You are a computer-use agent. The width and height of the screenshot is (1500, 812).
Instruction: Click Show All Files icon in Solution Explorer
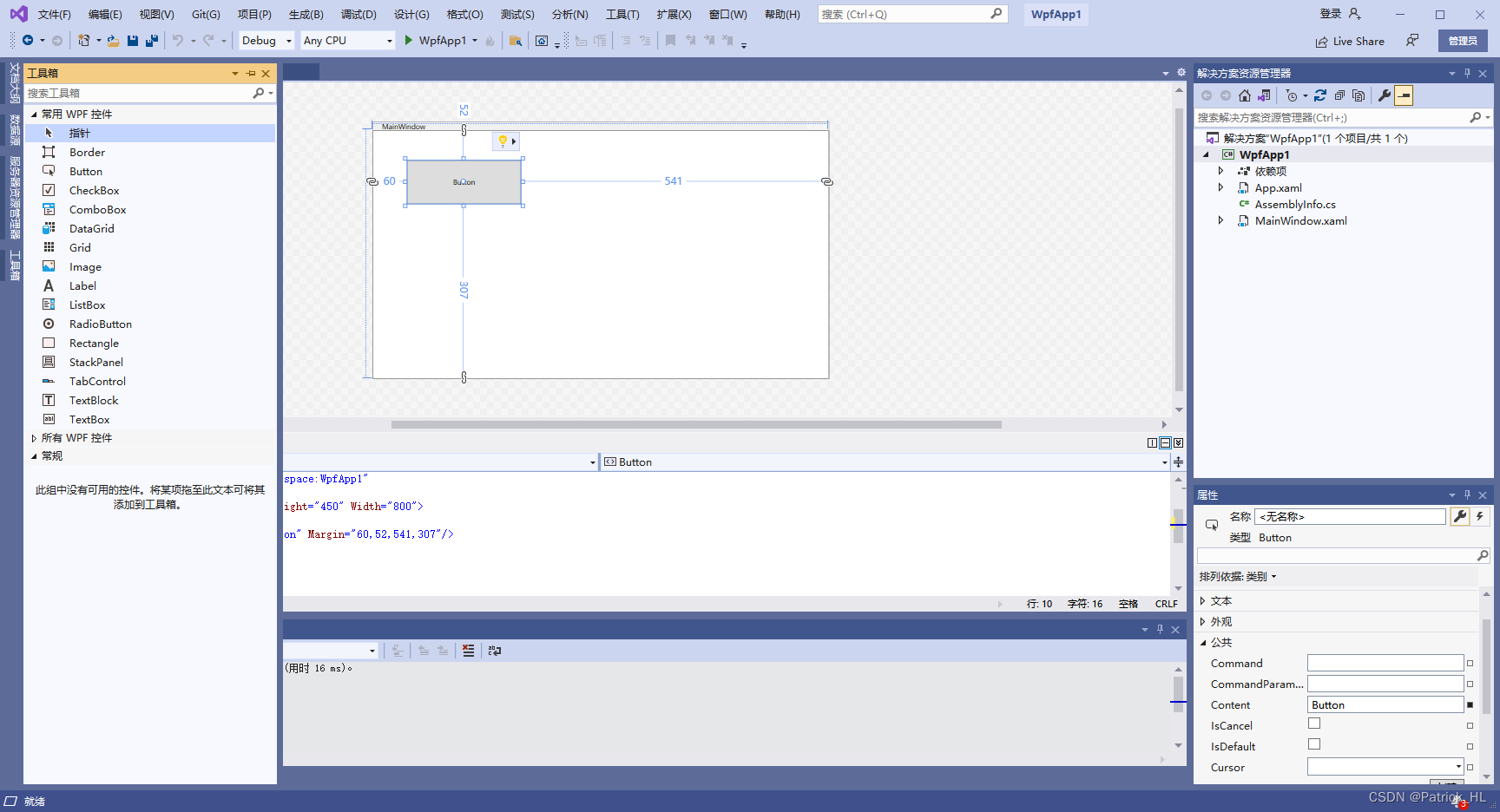[x=1359, y=95]
